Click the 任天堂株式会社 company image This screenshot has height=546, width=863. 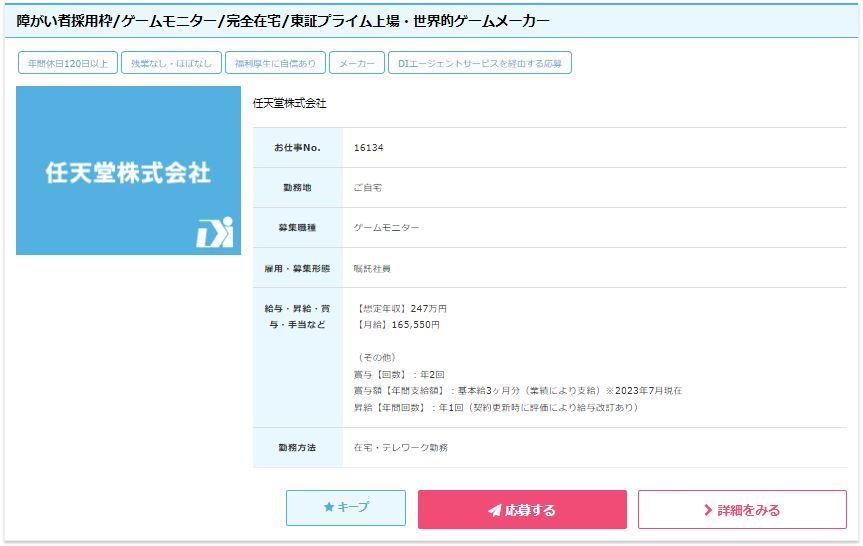click(x=128, y=170)
